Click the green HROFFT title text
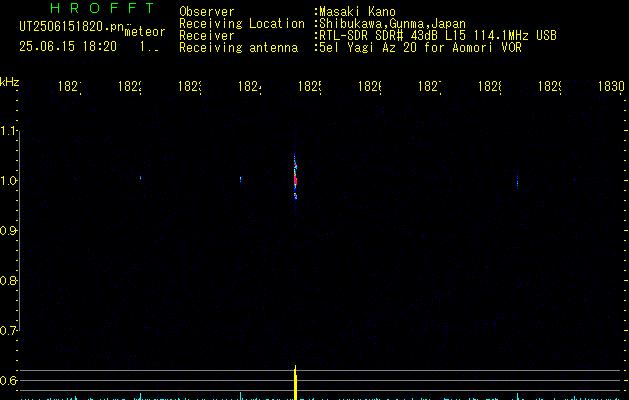 (103, 8)
